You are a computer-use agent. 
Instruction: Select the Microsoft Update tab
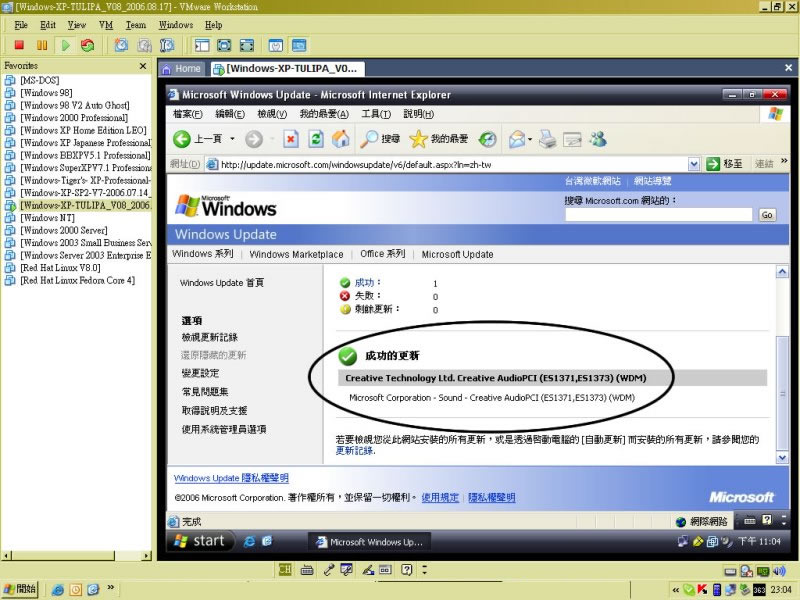(458, 254)
